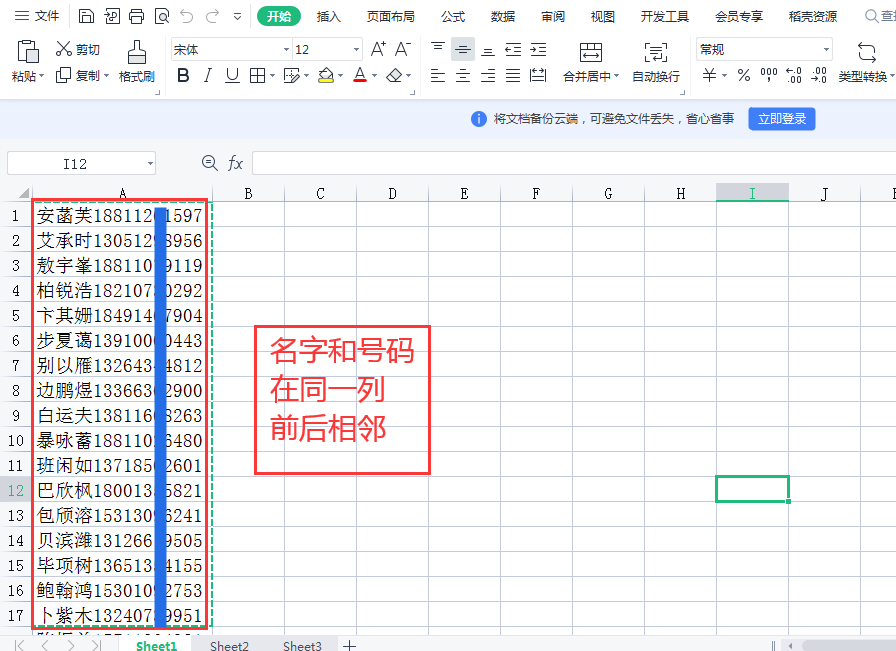Apply yellow fill color bucket
The width and height of the screenshot is (896, 651).
click(x=326, y=75)
